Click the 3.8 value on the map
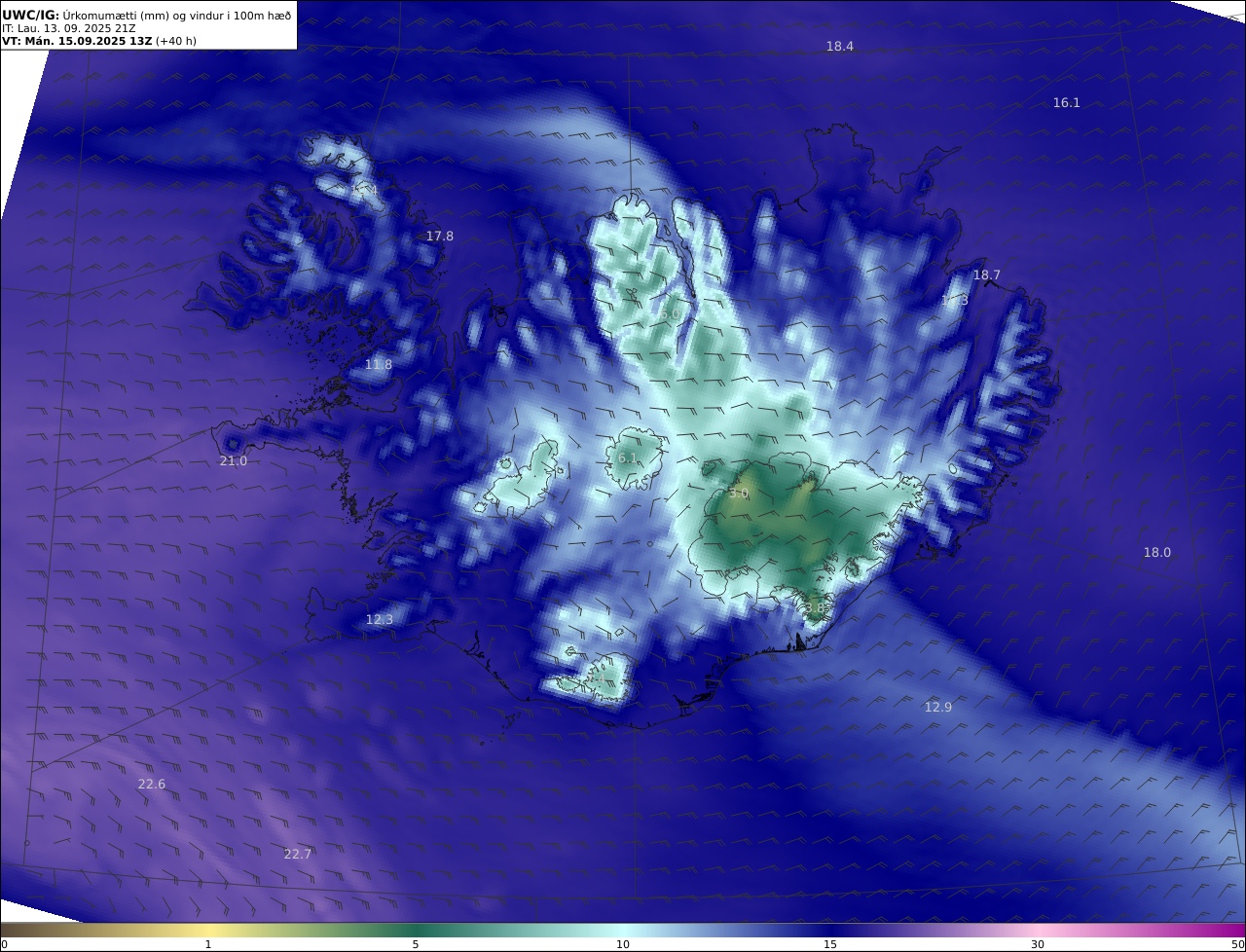The width and height of the screenshot is (1246, 952). tap(814, 607)
